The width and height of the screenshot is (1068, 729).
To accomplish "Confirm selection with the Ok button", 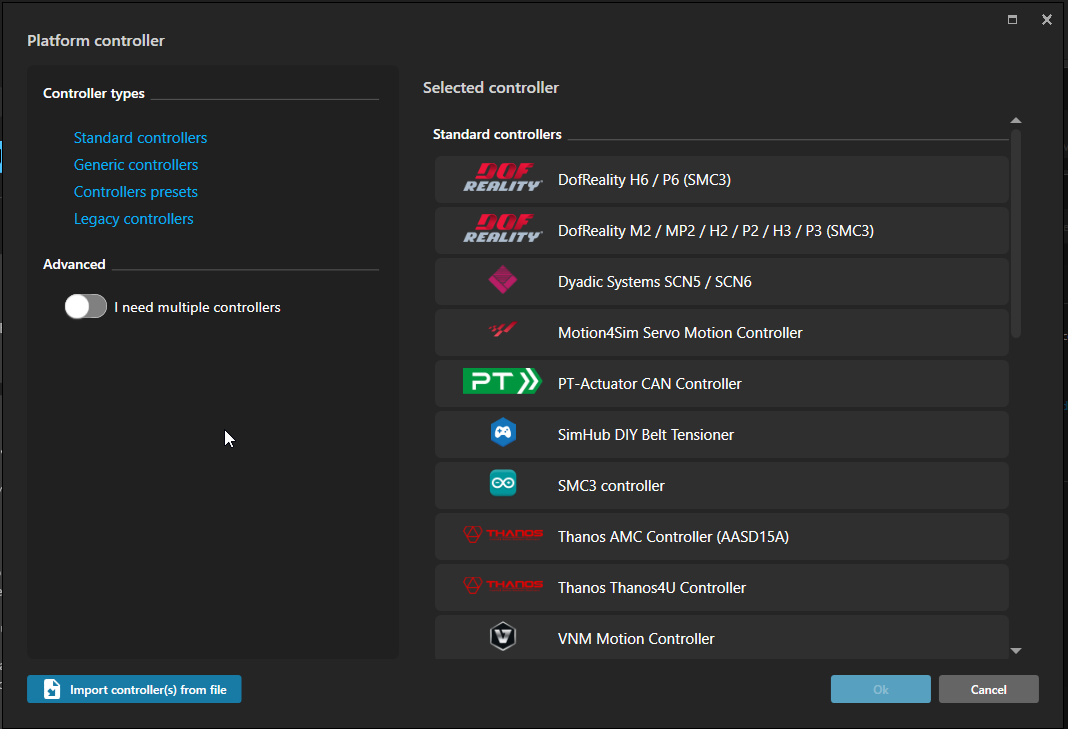I will (880, 690).
